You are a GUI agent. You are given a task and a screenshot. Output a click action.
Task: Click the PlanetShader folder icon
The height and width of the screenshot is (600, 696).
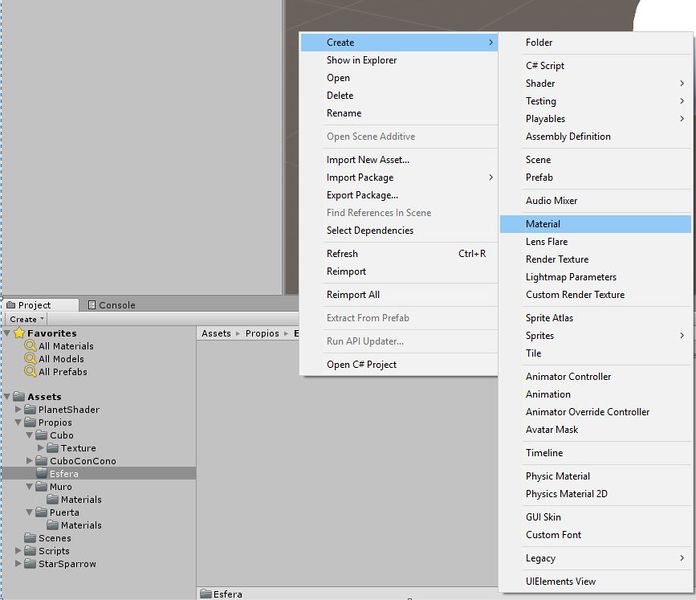(30, 409)
